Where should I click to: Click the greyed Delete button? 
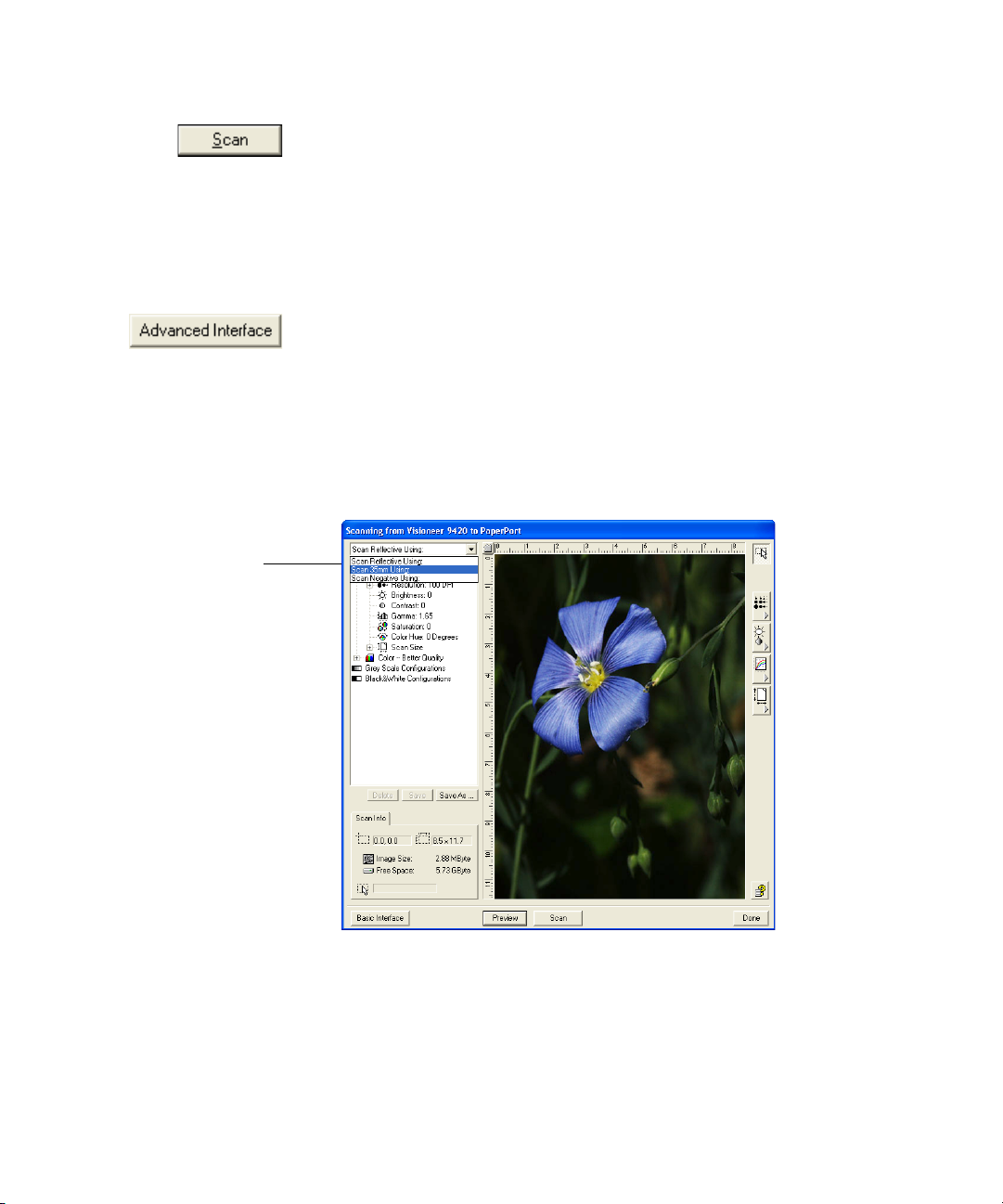[382, 796]
